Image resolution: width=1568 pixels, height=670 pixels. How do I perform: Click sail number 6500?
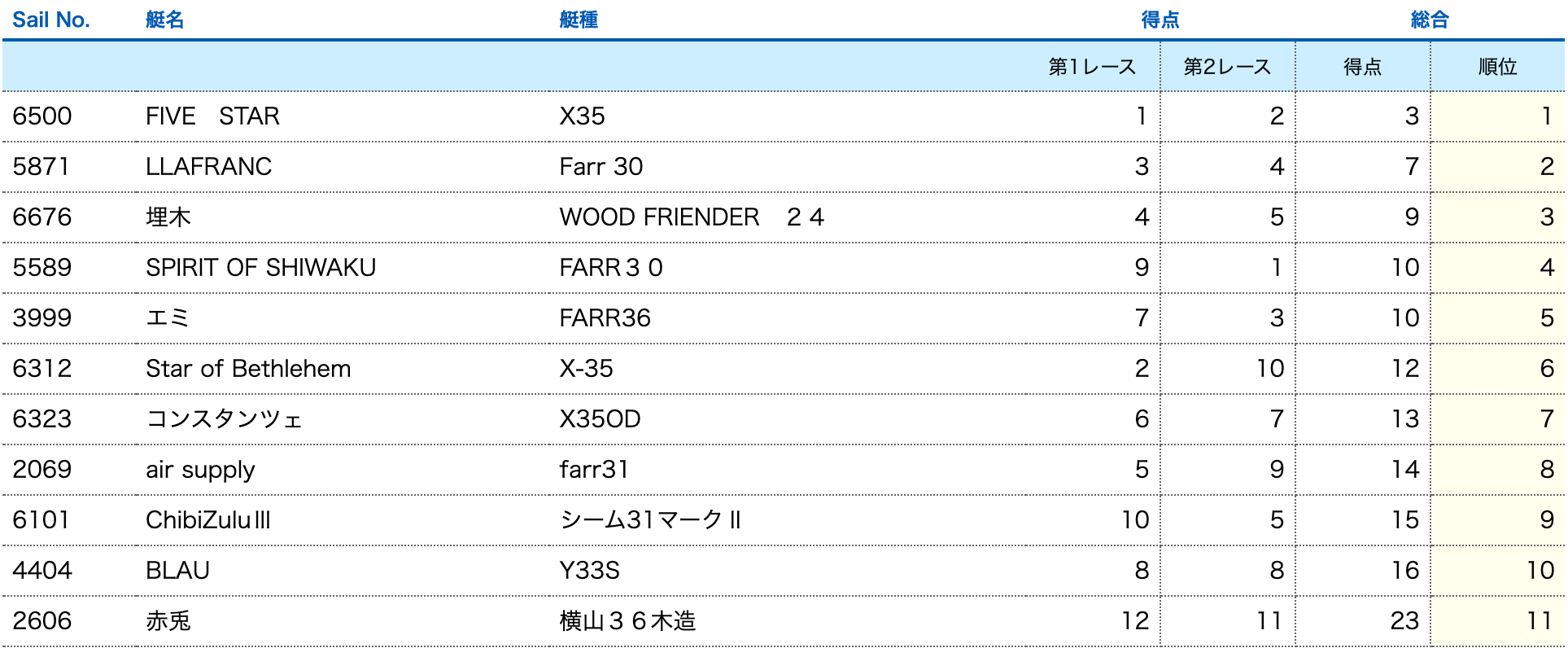point(42,116)
